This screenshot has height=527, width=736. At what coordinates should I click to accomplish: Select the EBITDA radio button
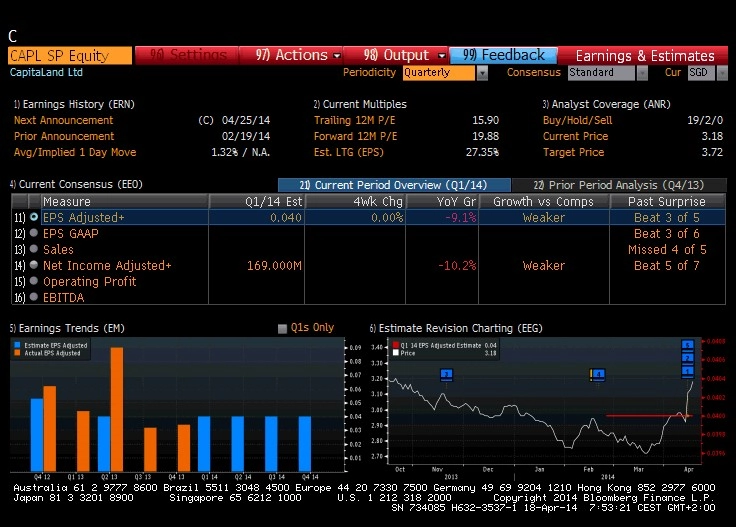[x=34, y=297]
